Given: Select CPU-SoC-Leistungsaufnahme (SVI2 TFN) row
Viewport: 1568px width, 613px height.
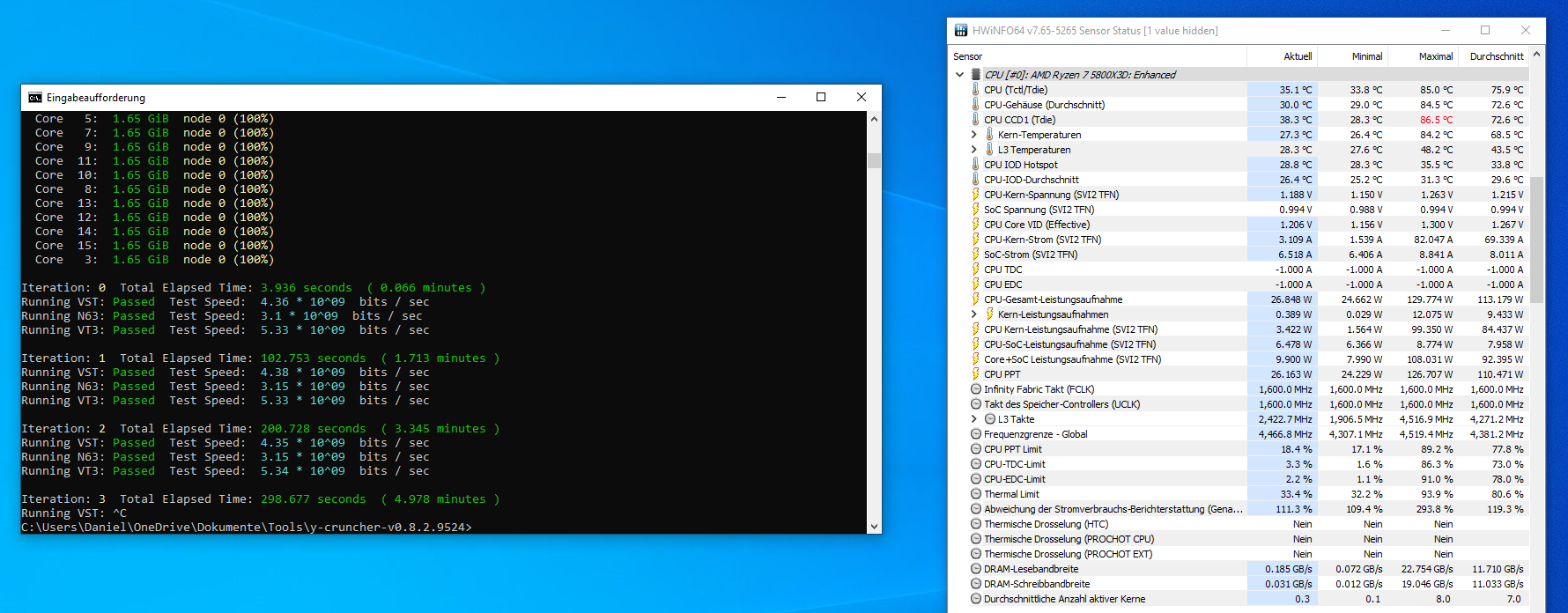Looking at the screenshot, I should [1239, 344].
